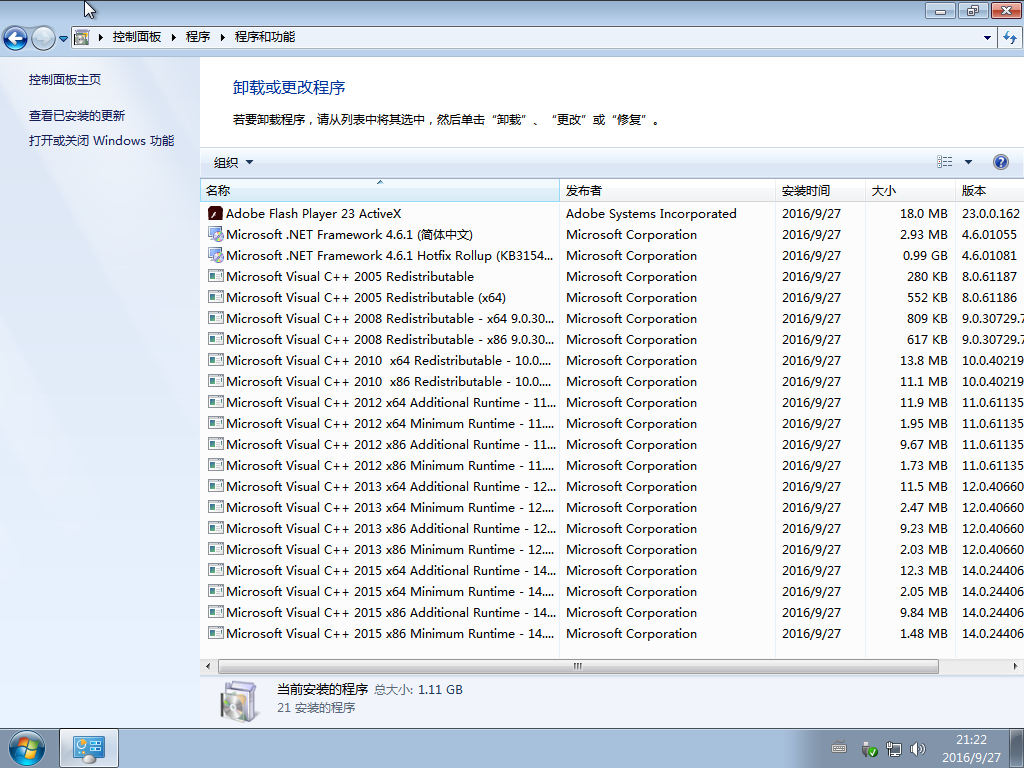Click the change view icon

[944, 162]
